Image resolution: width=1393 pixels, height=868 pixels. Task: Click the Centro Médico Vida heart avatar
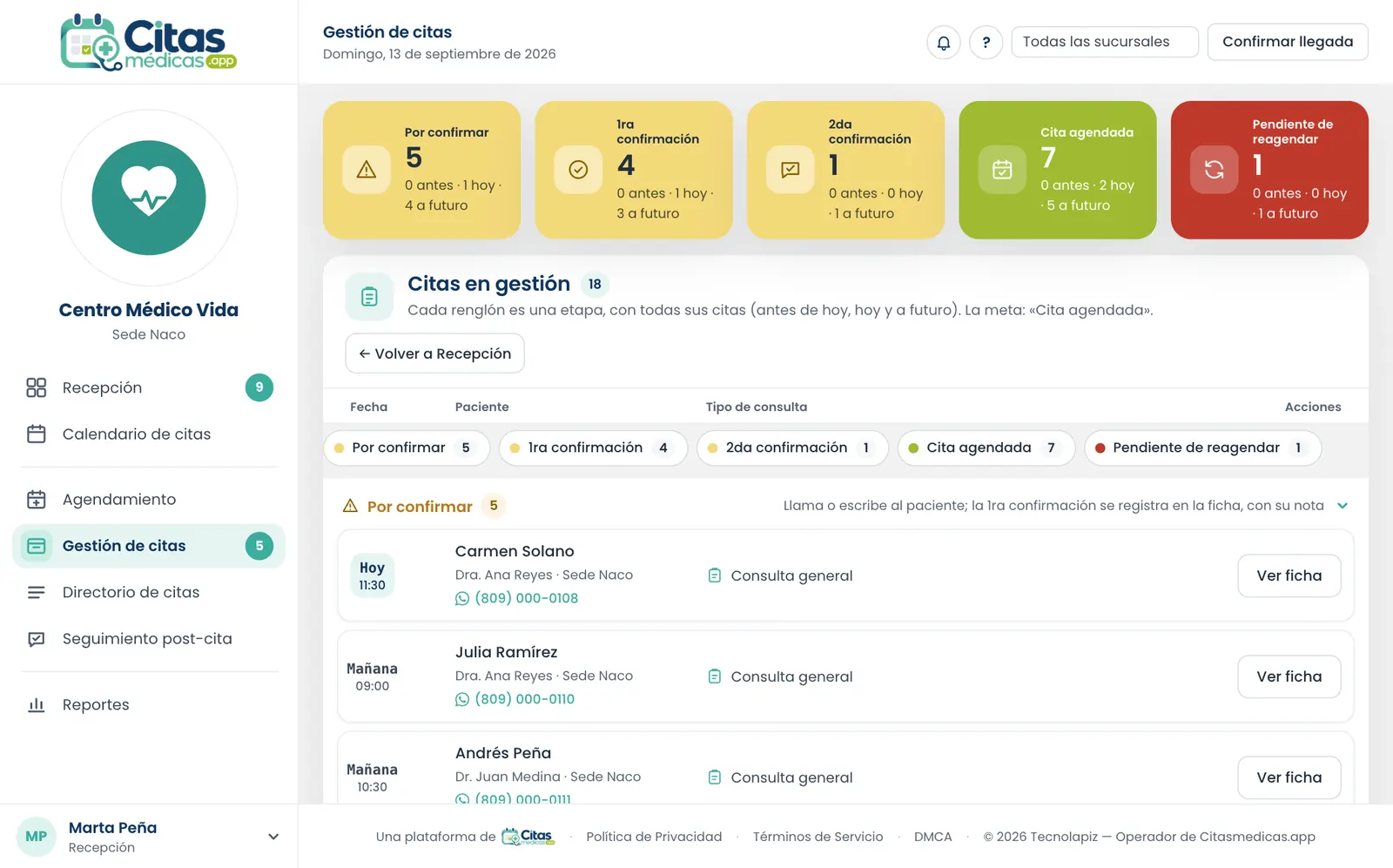(x=149, y=198)
